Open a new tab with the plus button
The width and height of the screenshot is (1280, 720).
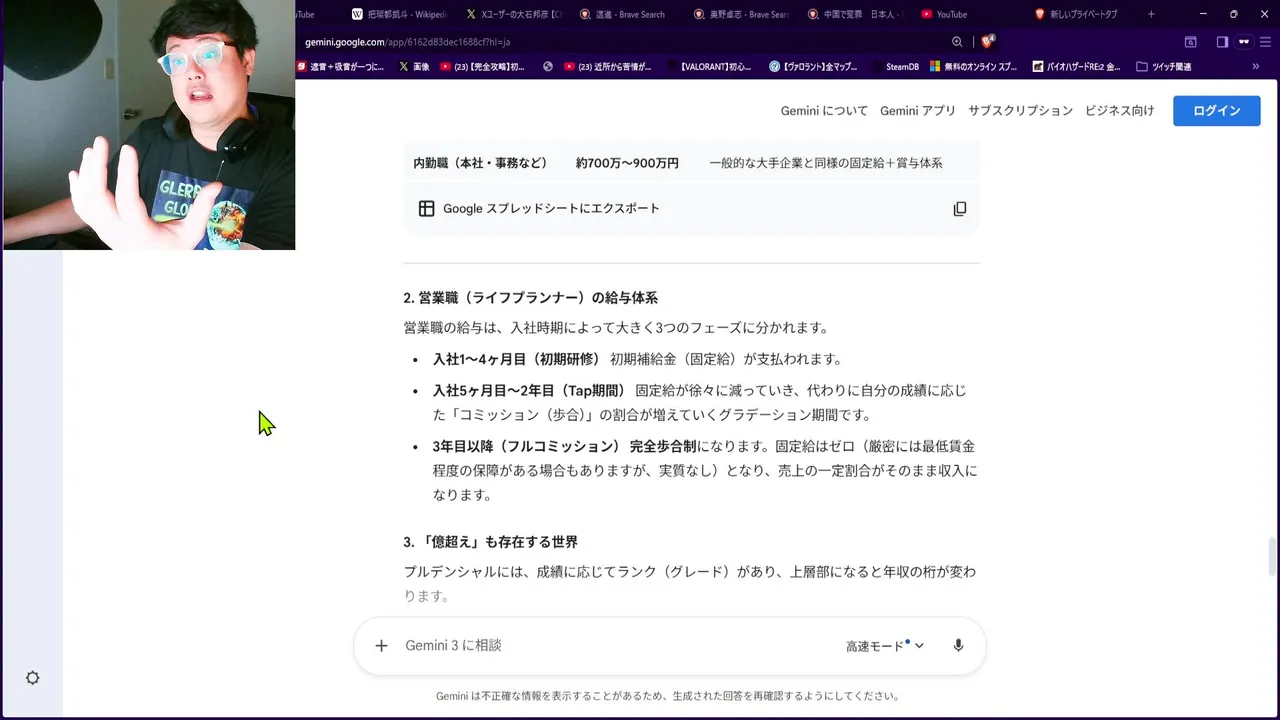tap(1151, 14)
